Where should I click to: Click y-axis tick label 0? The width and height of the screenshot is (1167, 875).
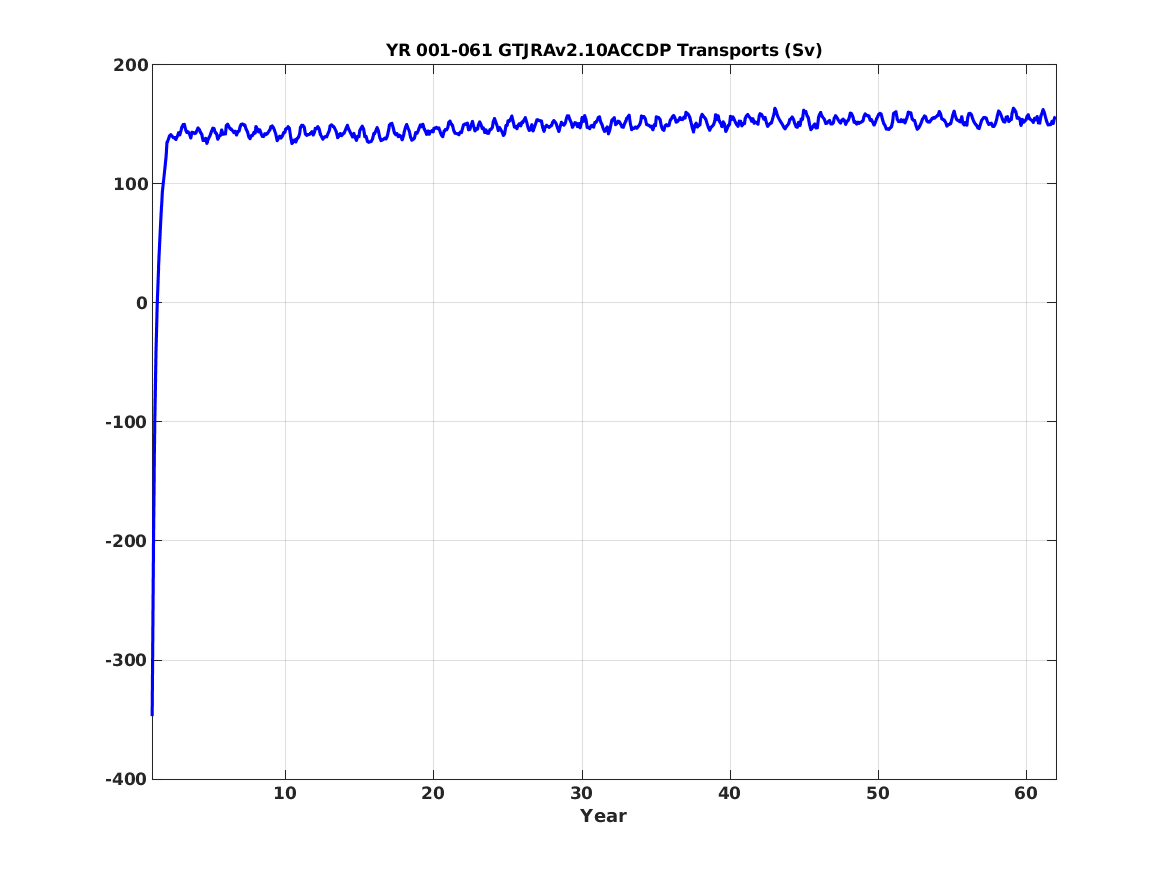tap(141, 303)
